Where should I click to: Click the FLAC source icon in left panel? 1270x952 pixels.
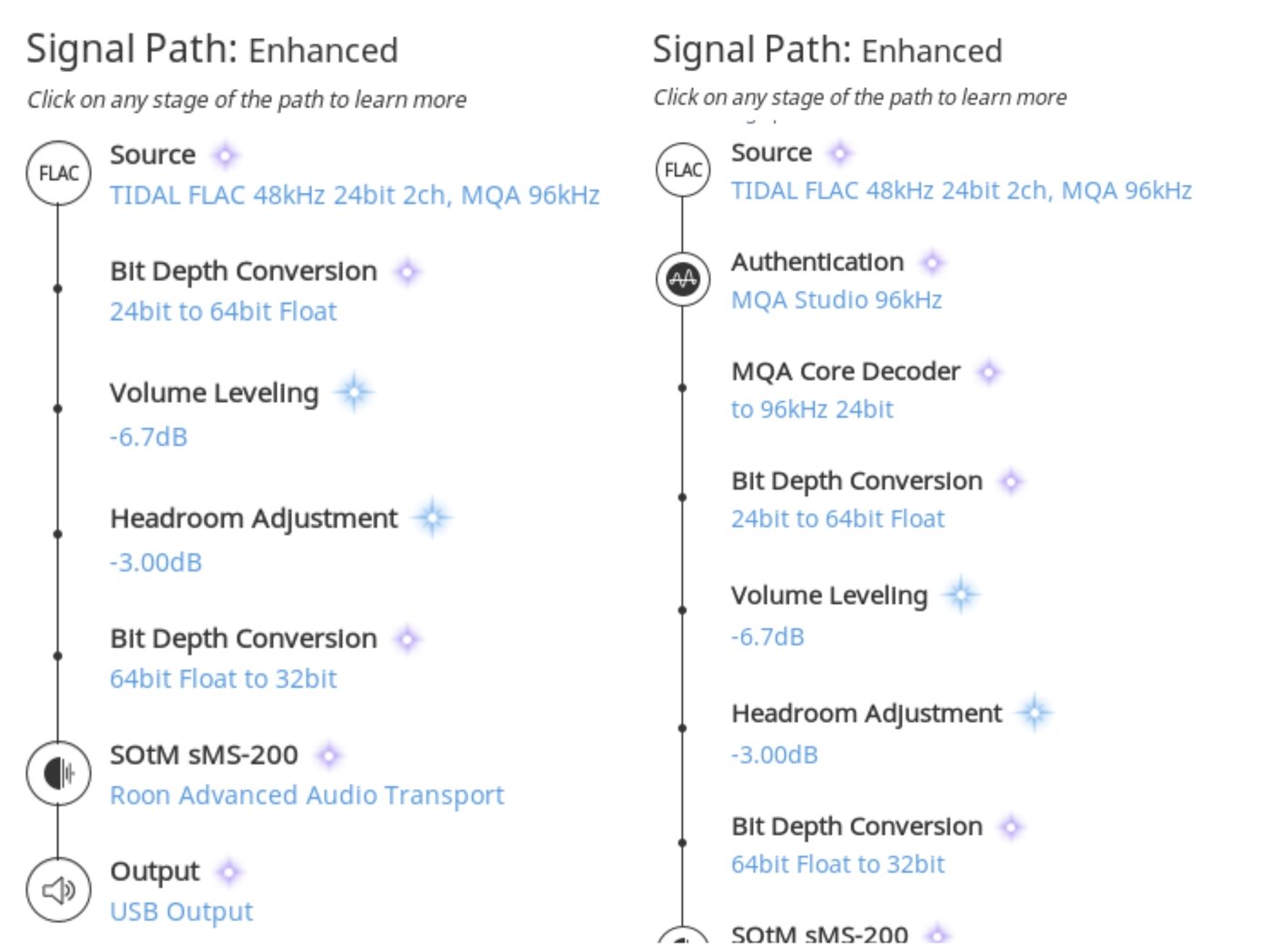[x=59, y=173]
